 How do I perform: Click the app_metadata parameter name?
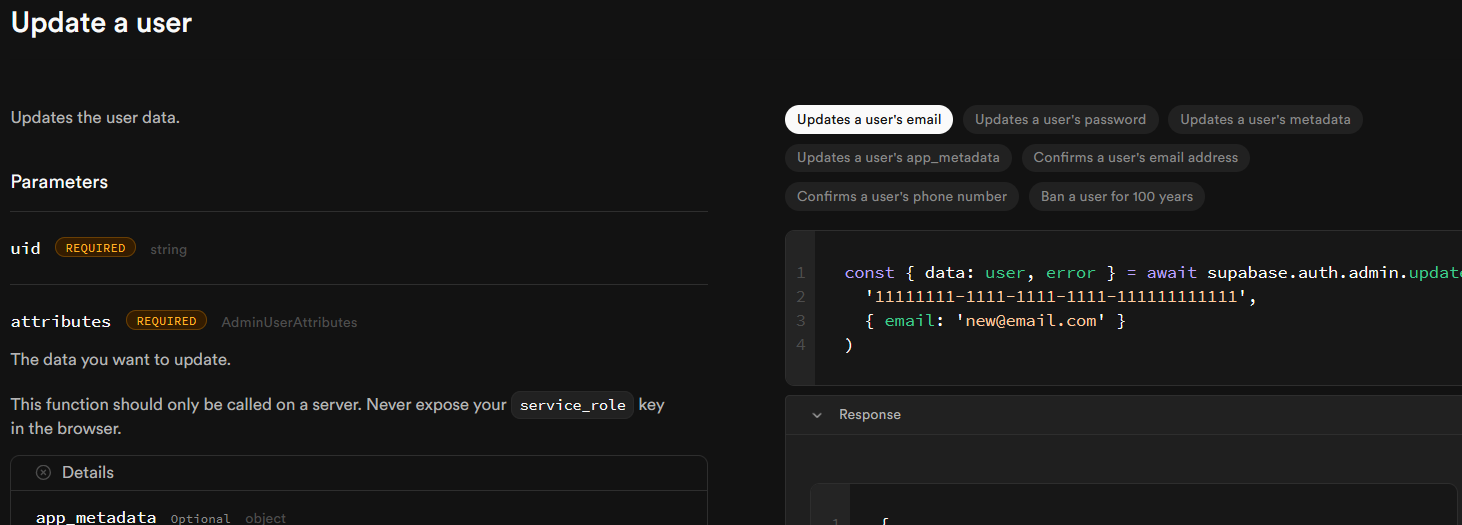coord(96,518)
